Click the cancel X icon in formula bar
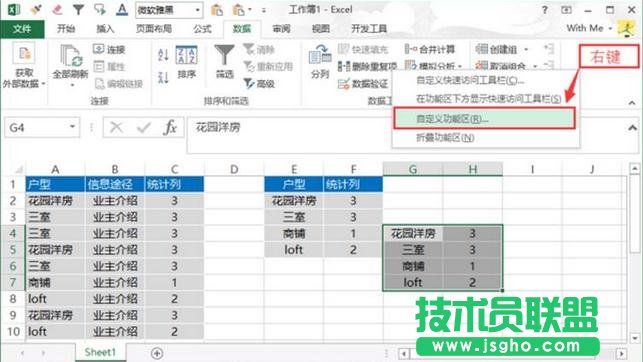This screenshot has width=643, height=362. pos(116,127)
